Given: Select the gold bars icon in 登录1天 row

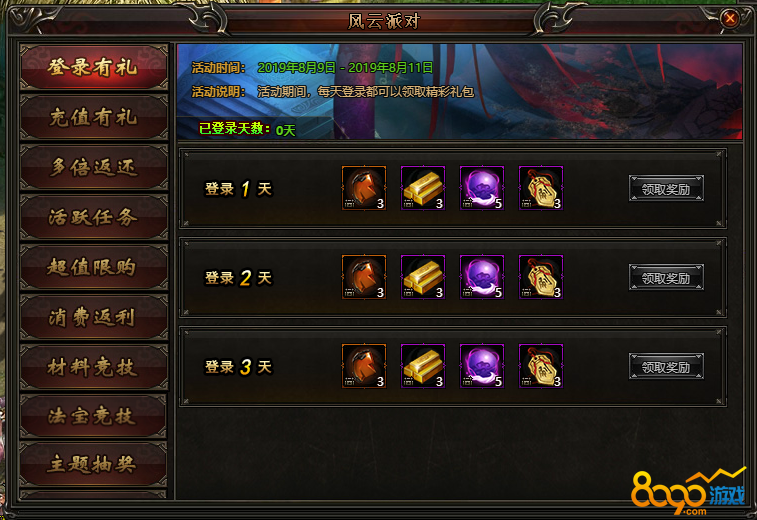Looking at the screenshot, I should coord(423,188).
